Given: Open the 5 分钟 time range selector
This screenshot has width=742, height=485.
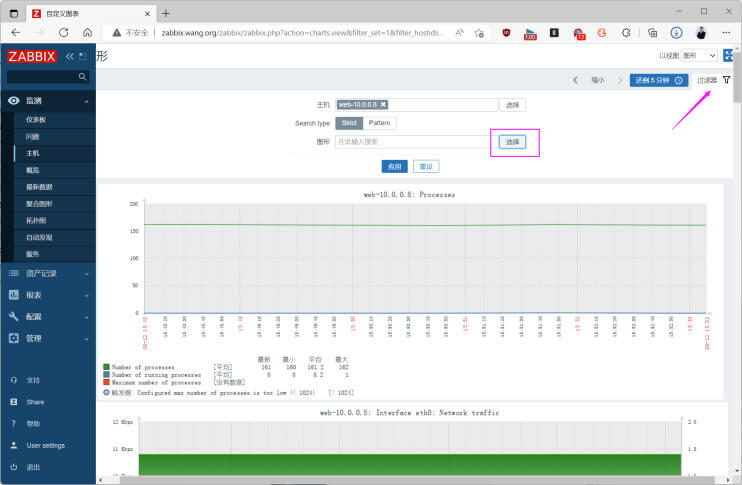Looking at the screenshot, I should click(x=659, y=80).
